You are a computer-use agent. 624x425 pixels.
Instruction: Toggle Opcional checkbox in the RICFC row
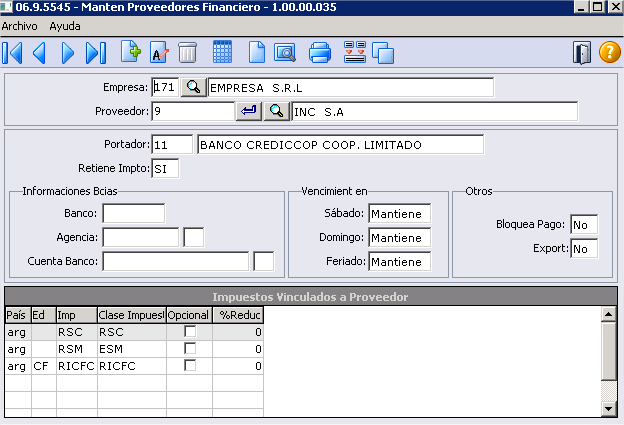(x=190, y=366)
